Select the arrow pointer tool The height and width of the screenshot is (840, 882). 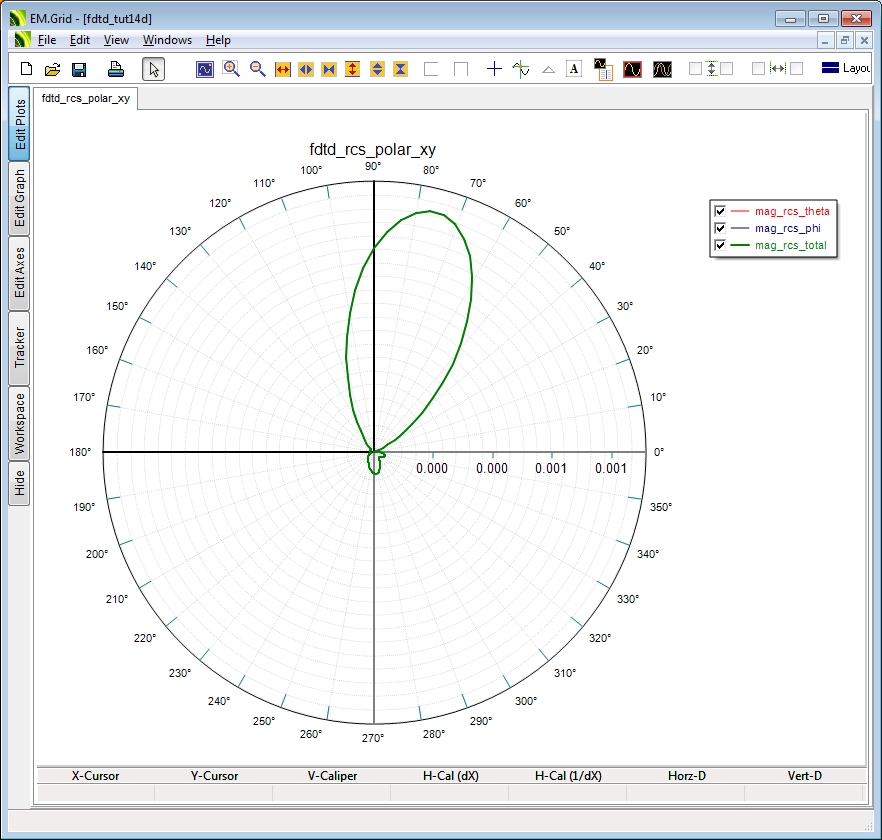[153, 69]
